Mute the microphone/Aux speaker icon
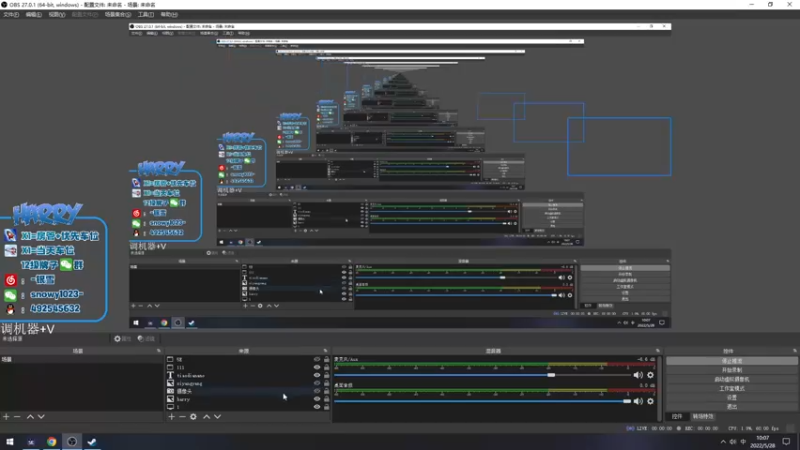 638,375
